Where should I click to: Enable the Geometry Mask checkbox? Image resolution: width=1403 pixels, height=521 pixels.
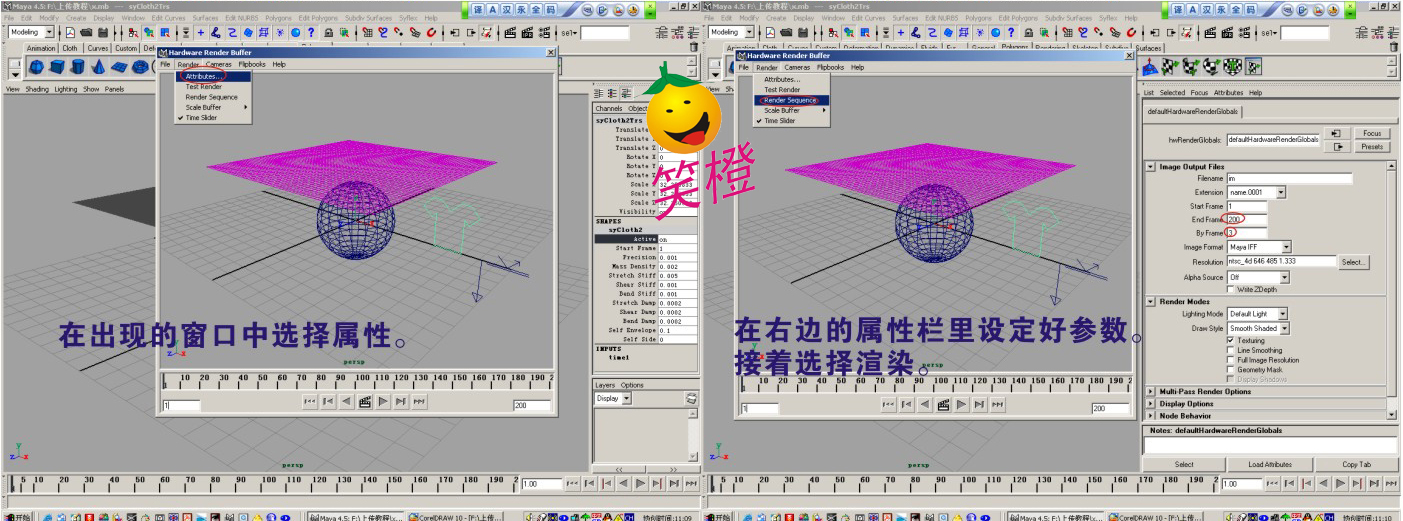(x=1230, y=370)
